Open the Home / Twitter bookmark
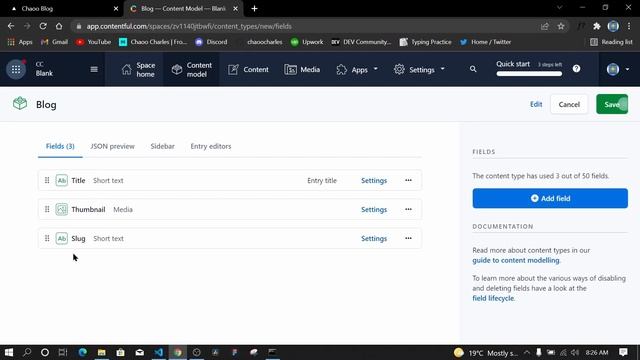This screenshot has height=360, width=640. click(x=485, y=42)
